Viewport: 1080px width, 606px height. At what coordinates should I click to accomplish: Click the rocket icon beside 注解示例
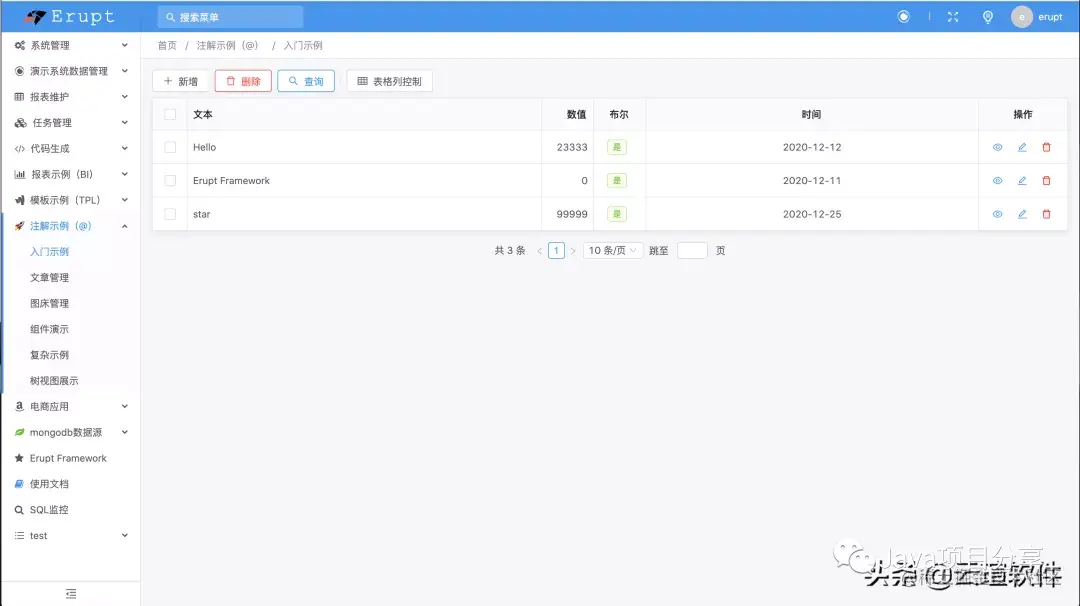coord(19,226)
